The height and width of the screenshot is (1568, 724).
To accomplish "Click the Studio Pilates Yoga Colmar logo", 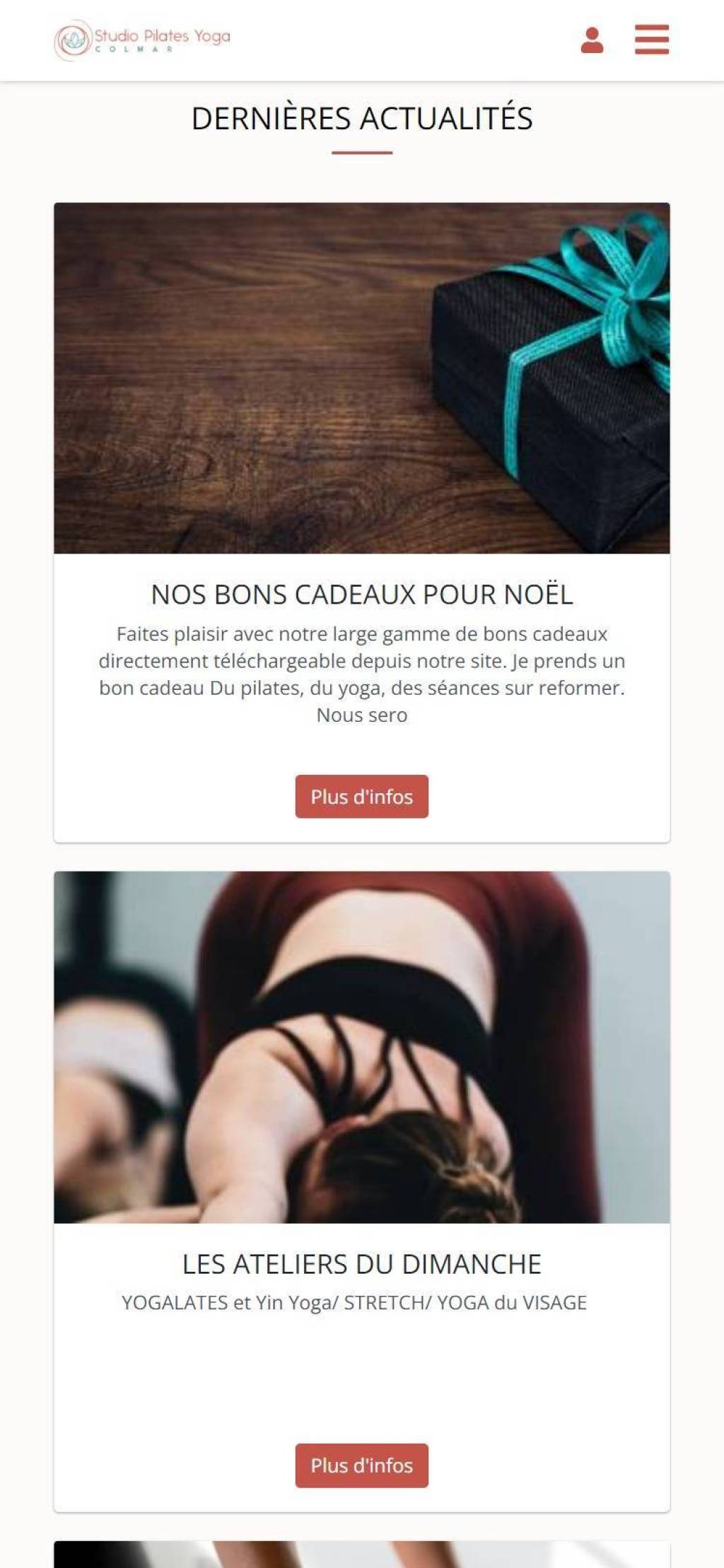I will (x=142, y=40).
